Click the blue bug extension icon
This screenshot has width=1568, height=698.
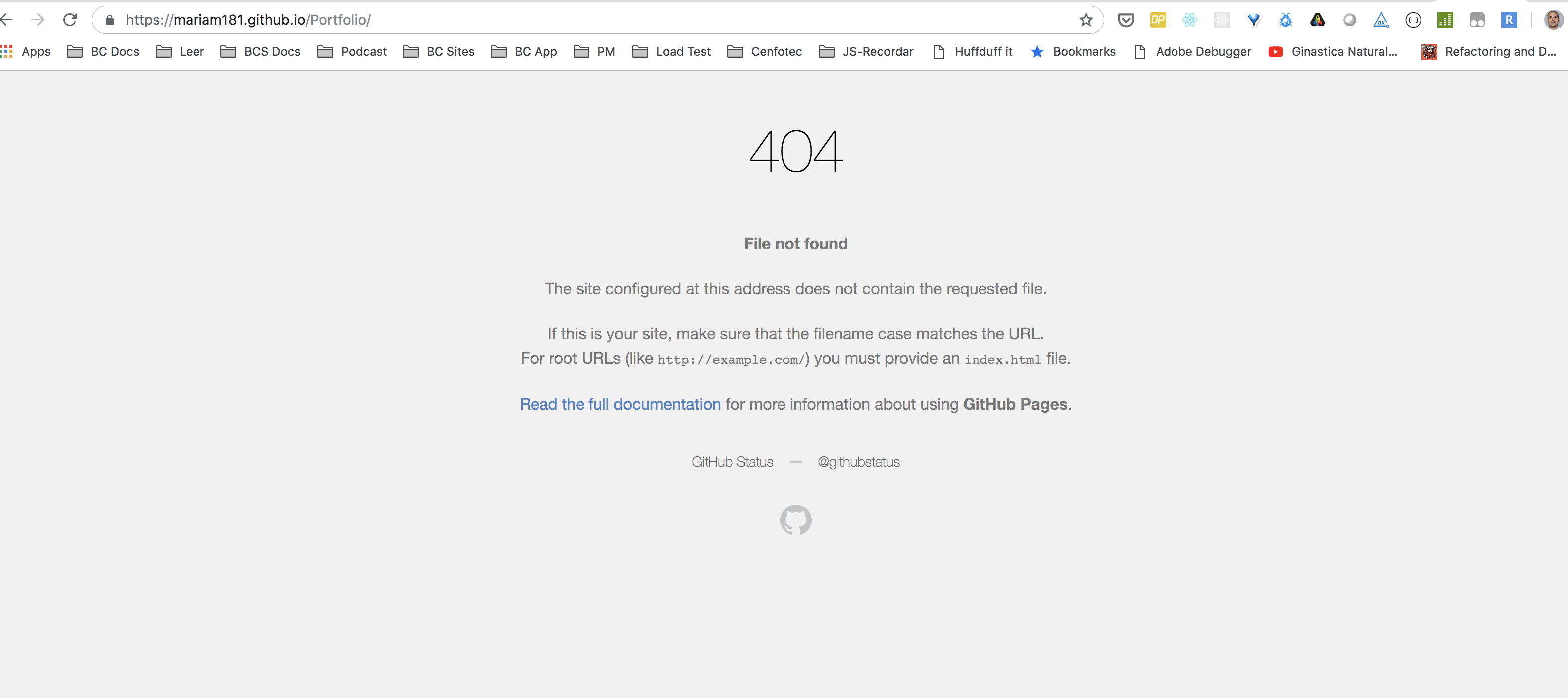[x=1285, y=20]
